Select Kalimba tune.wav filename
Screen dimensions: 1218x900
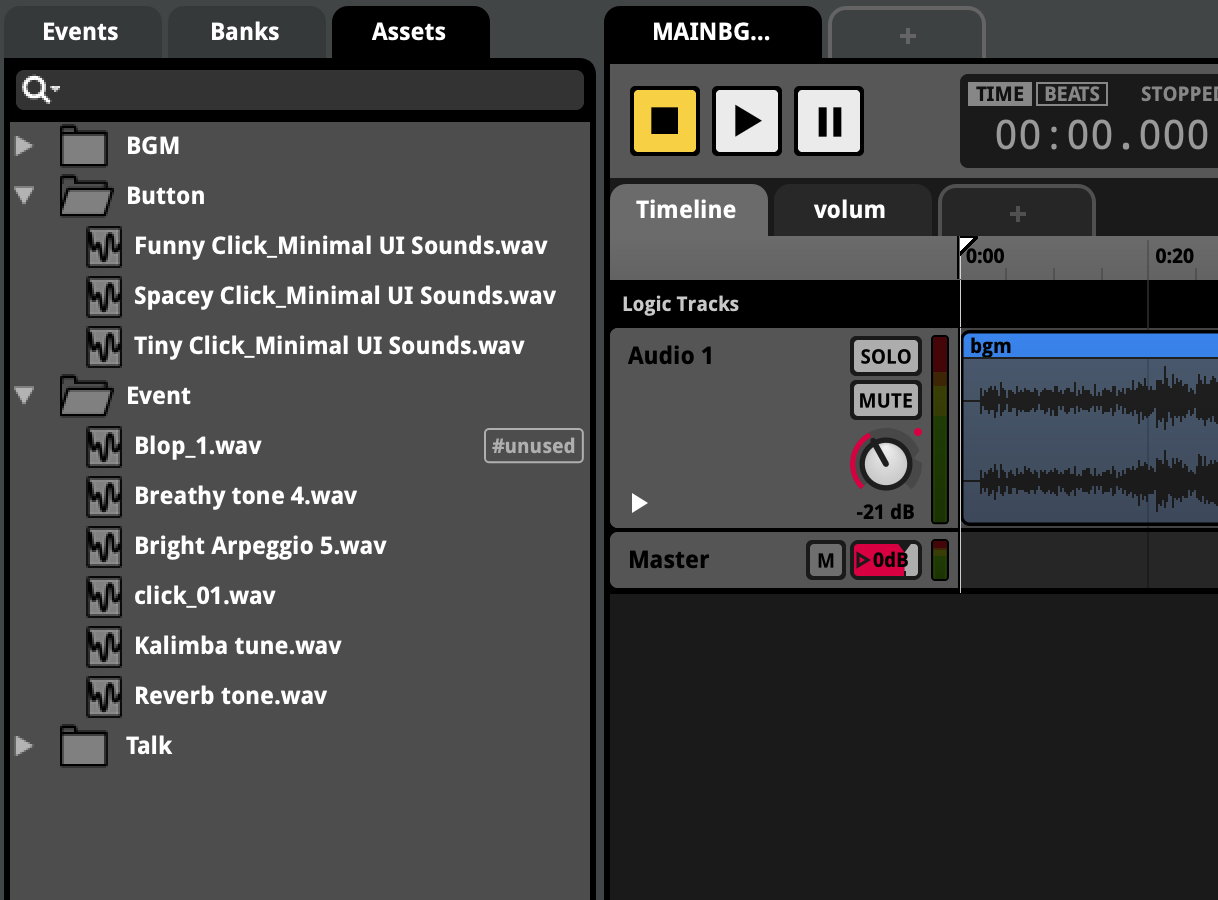click(238, 646)
